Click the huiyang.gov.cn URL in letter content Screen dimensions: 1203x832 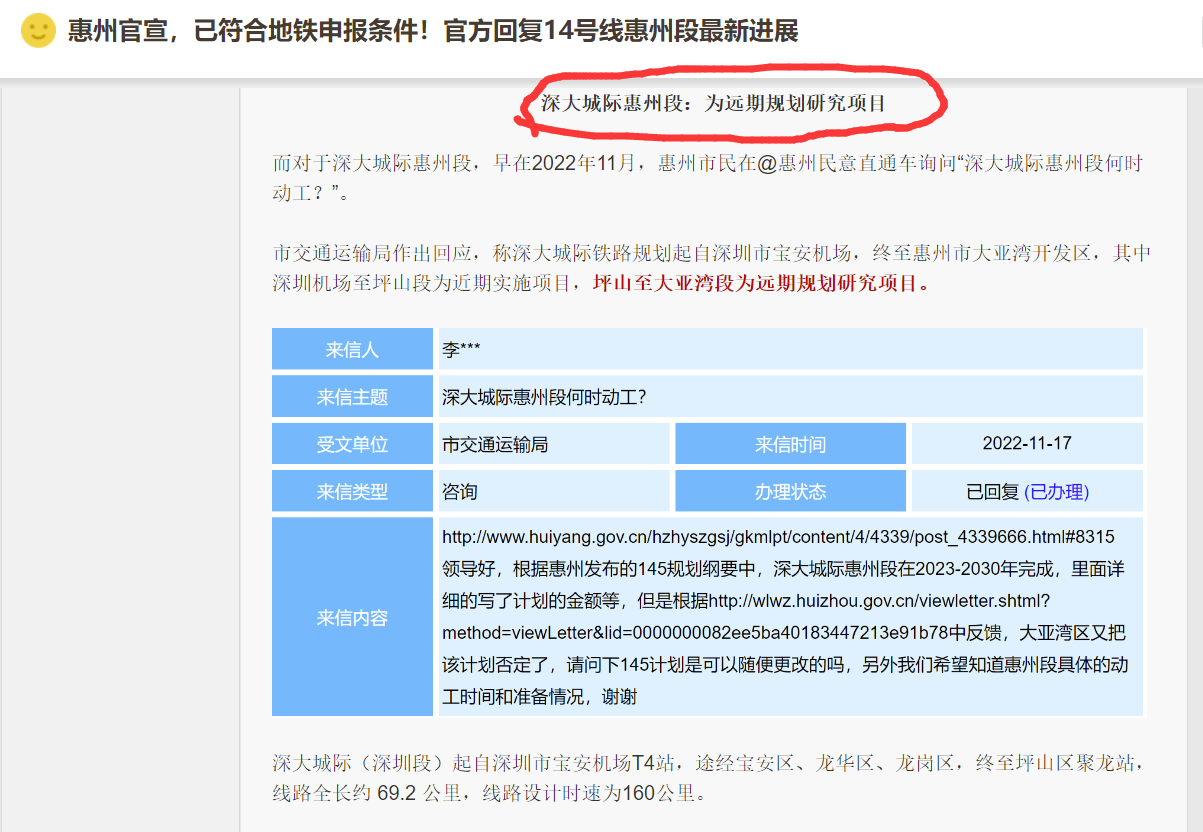click(x=778, y=537)
